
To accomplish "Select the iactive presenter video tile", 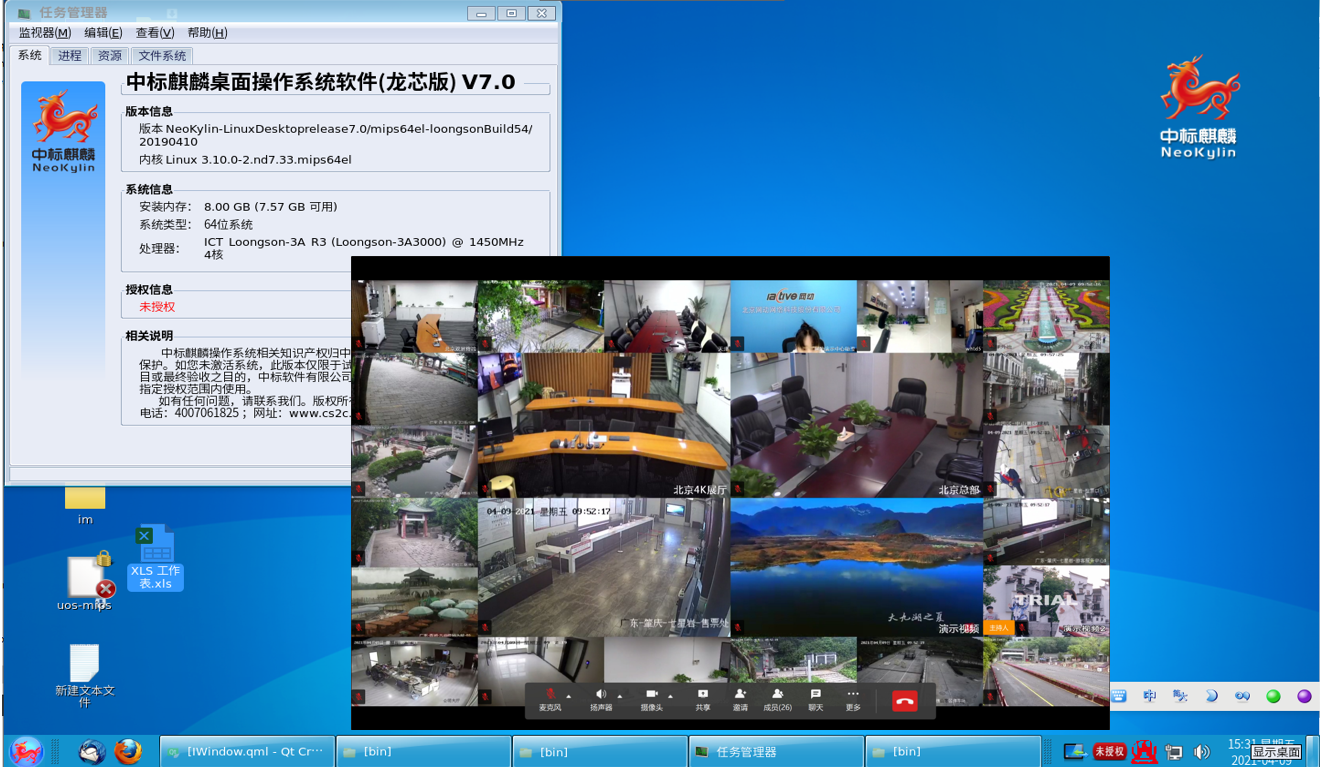I will (x=794, y=316).
